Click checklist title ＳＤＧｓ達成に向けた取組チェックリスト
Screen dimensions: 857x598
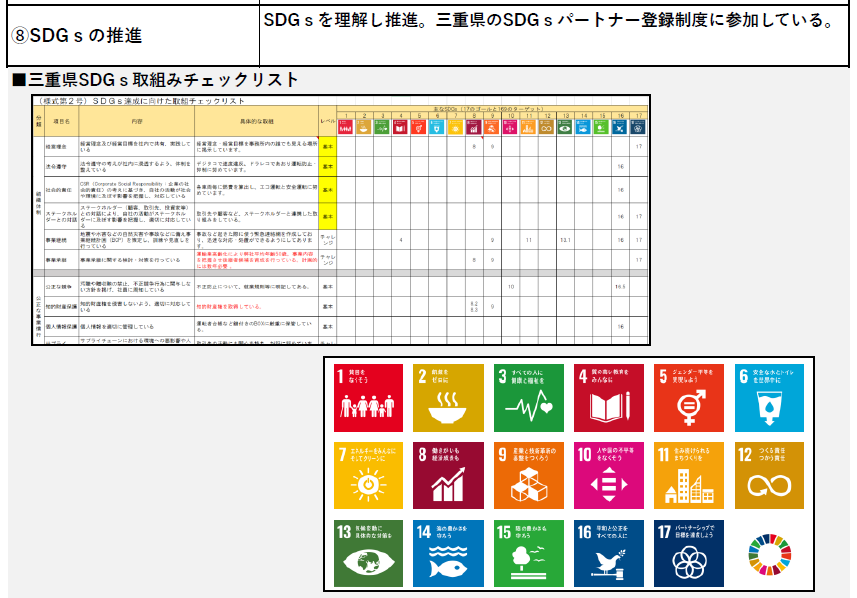pyautogui.click(x=168, y=101)
